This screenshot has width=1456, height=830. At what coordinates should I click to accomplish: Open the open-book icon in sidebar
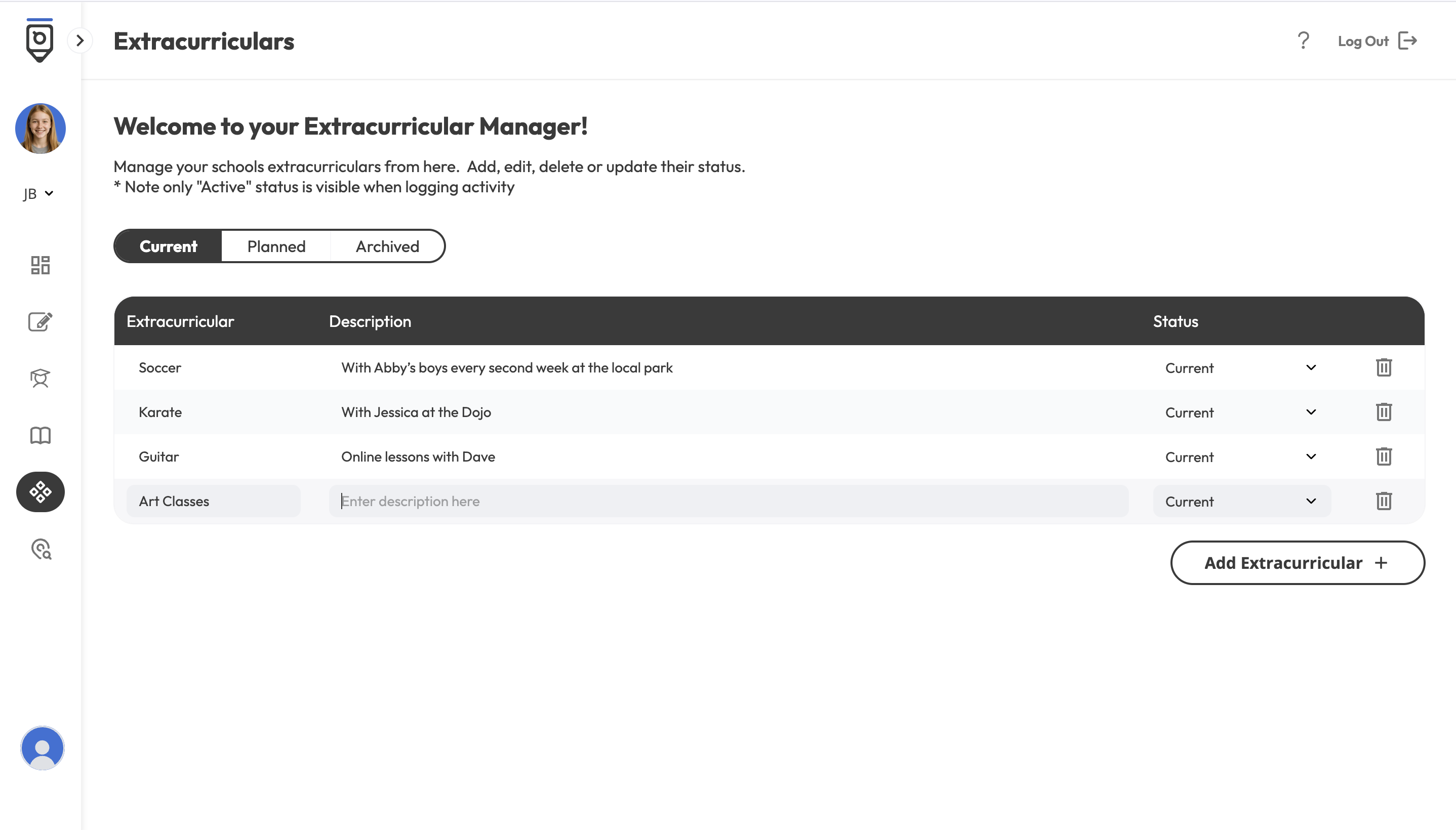[x=41, y=436]
